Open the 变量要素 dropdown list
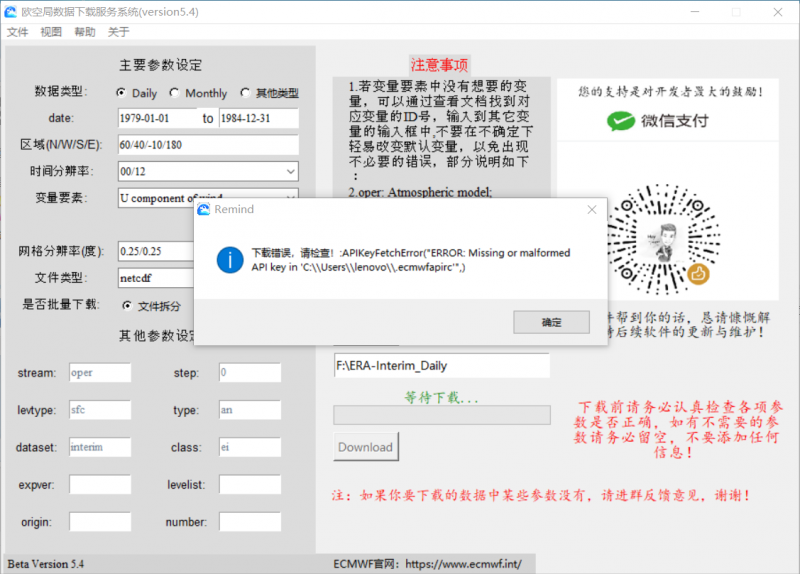This screenshot has height=574, width=800. [290, 198]
